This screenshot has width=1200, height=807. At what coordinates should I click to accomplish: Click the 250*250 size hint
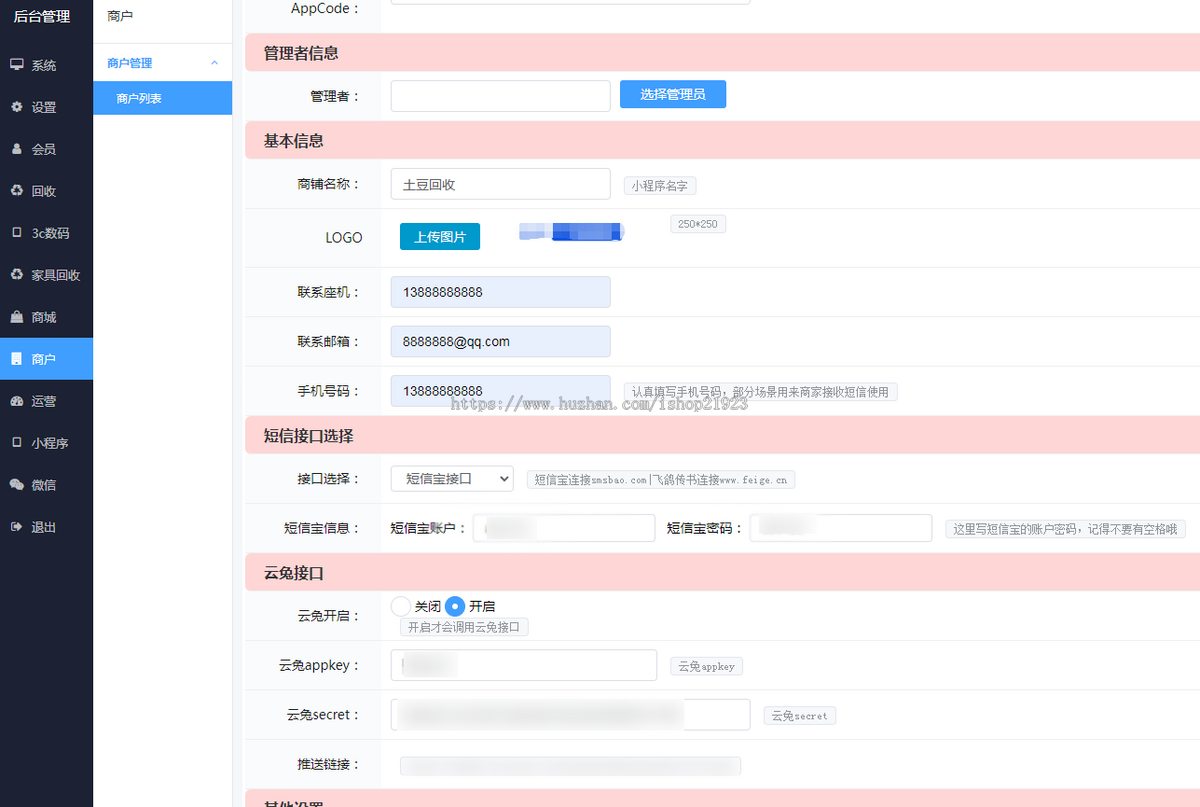pyautogui.click(x=698, y=224)
